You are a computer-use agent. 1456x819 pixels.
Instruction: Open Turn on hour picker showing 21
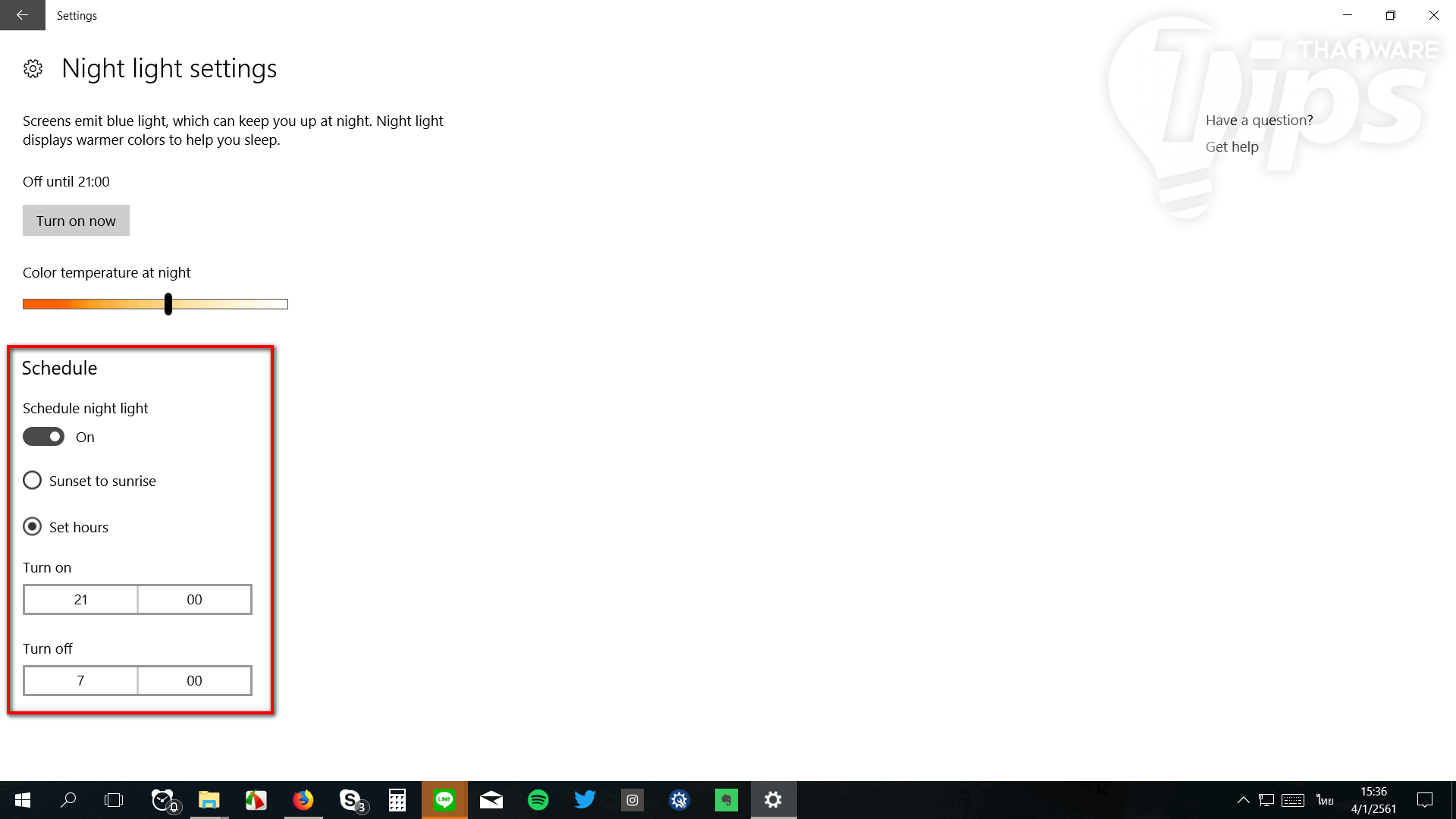click(80, 600)
